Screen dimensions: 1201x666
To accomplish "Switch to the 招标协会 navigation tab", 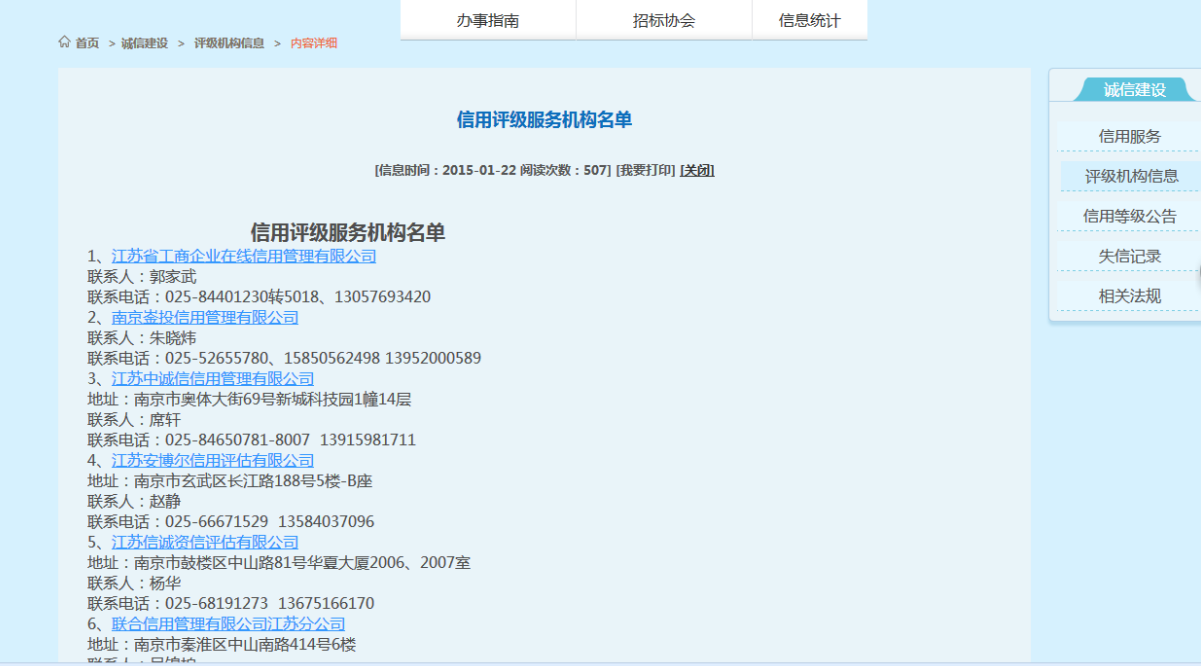I will 664,21.
